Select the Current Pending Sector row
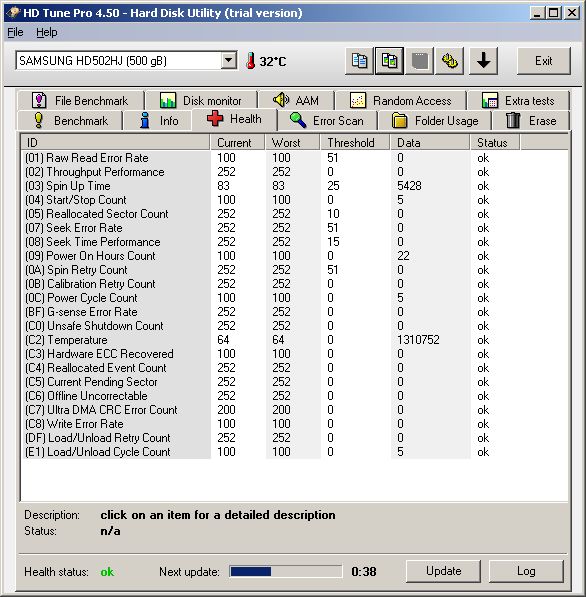This screenshot has width=586, height=597. pyautogui.click(x=294, y=382)
